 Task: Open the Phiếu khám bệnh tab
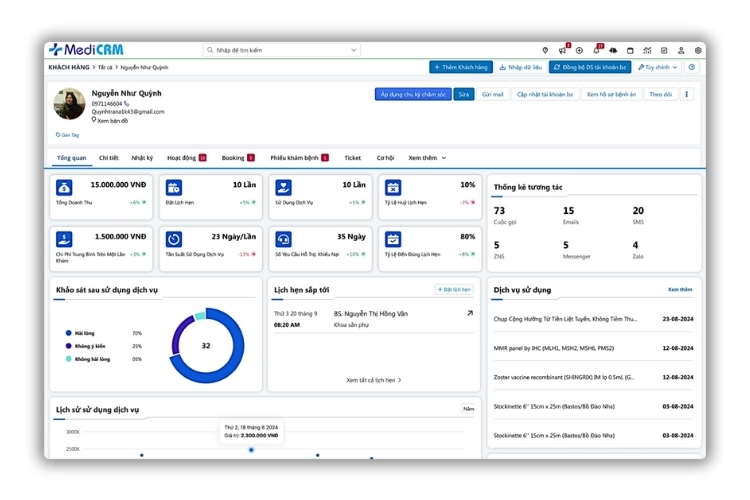[x=298, y=158]
